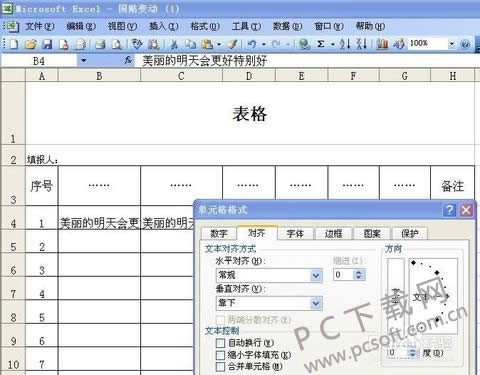Toggle the Drawing toolbar icon
This screenshot has height=375, width=480.
tap(399, 44)
